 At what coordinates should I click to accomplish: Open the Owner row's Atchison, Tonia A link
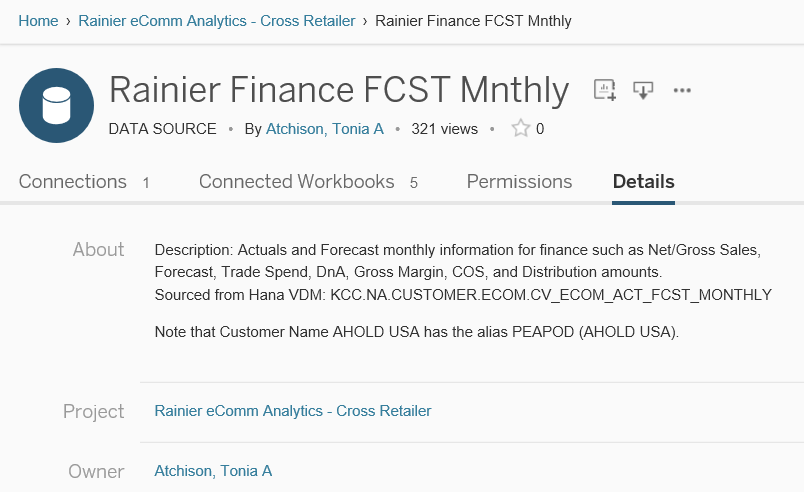(x=213, y=471)
